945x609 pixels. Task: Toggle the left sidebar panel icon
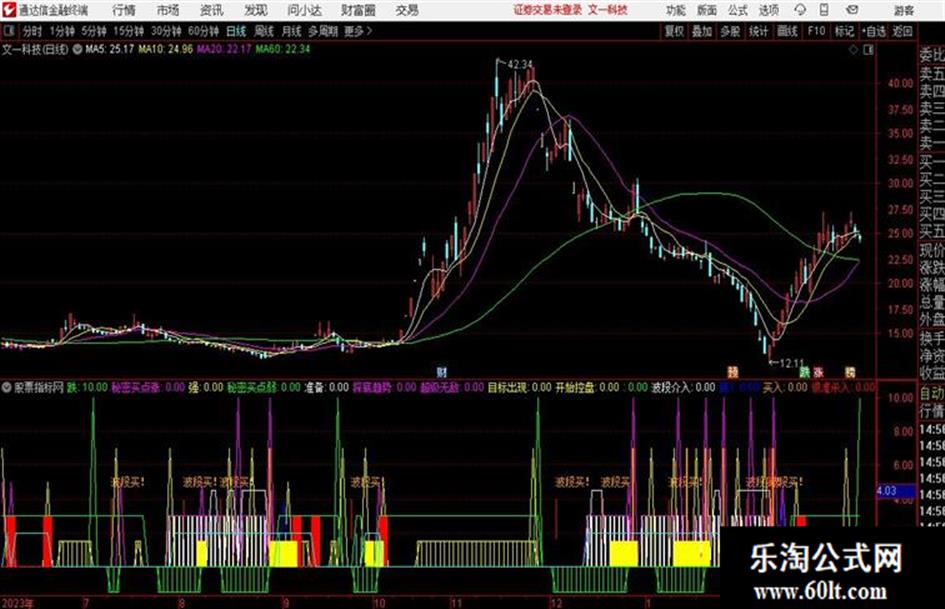(8, 31)
